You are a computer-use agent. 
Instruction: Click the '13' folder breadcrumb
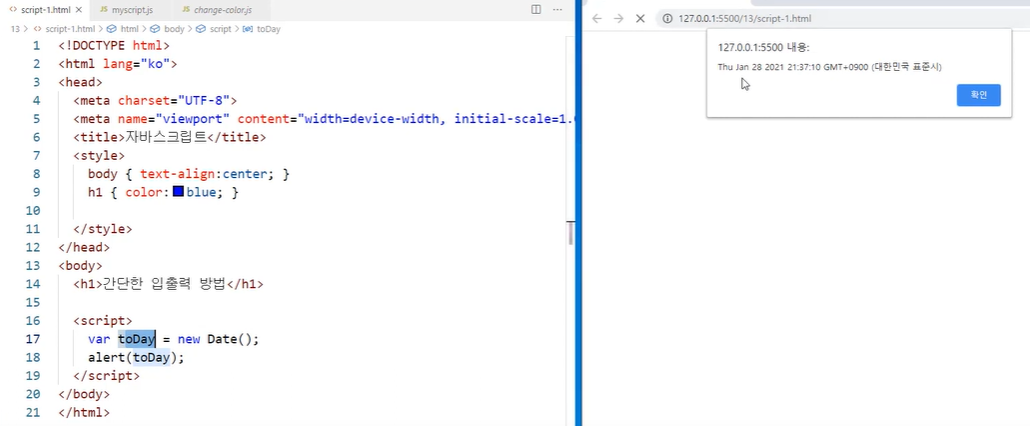(16, 29)
